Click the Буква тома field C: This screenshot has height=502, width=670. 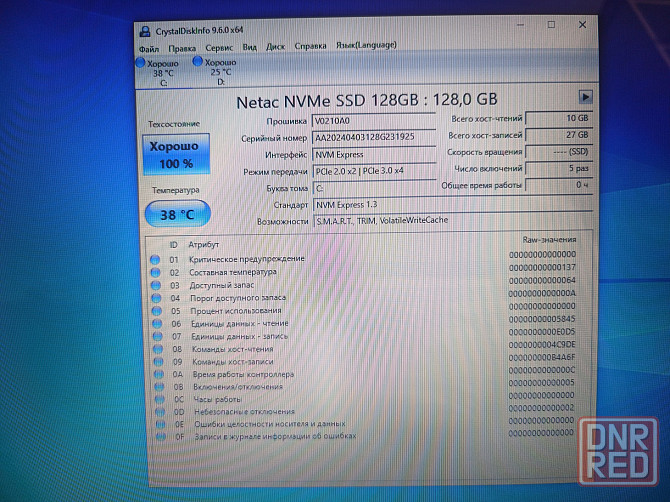[x=375, y=188]
